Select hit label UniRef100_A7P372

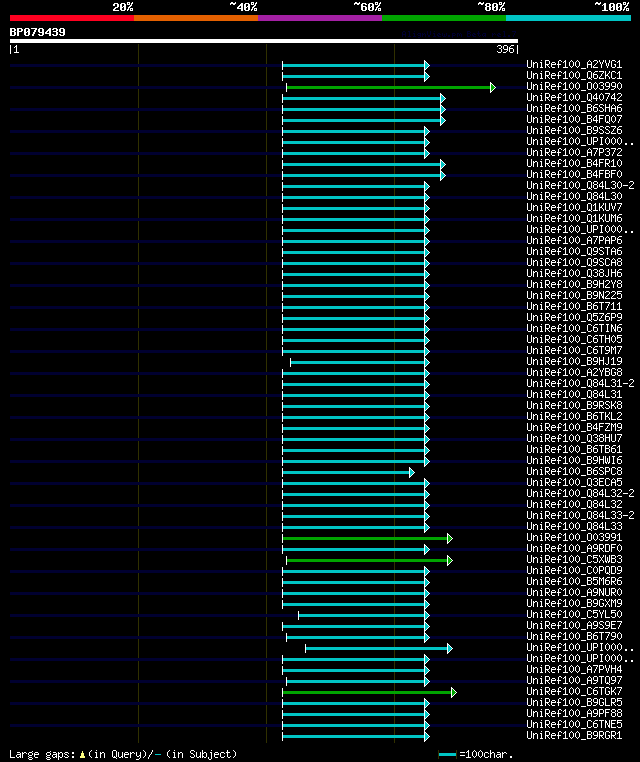[574, 152]
